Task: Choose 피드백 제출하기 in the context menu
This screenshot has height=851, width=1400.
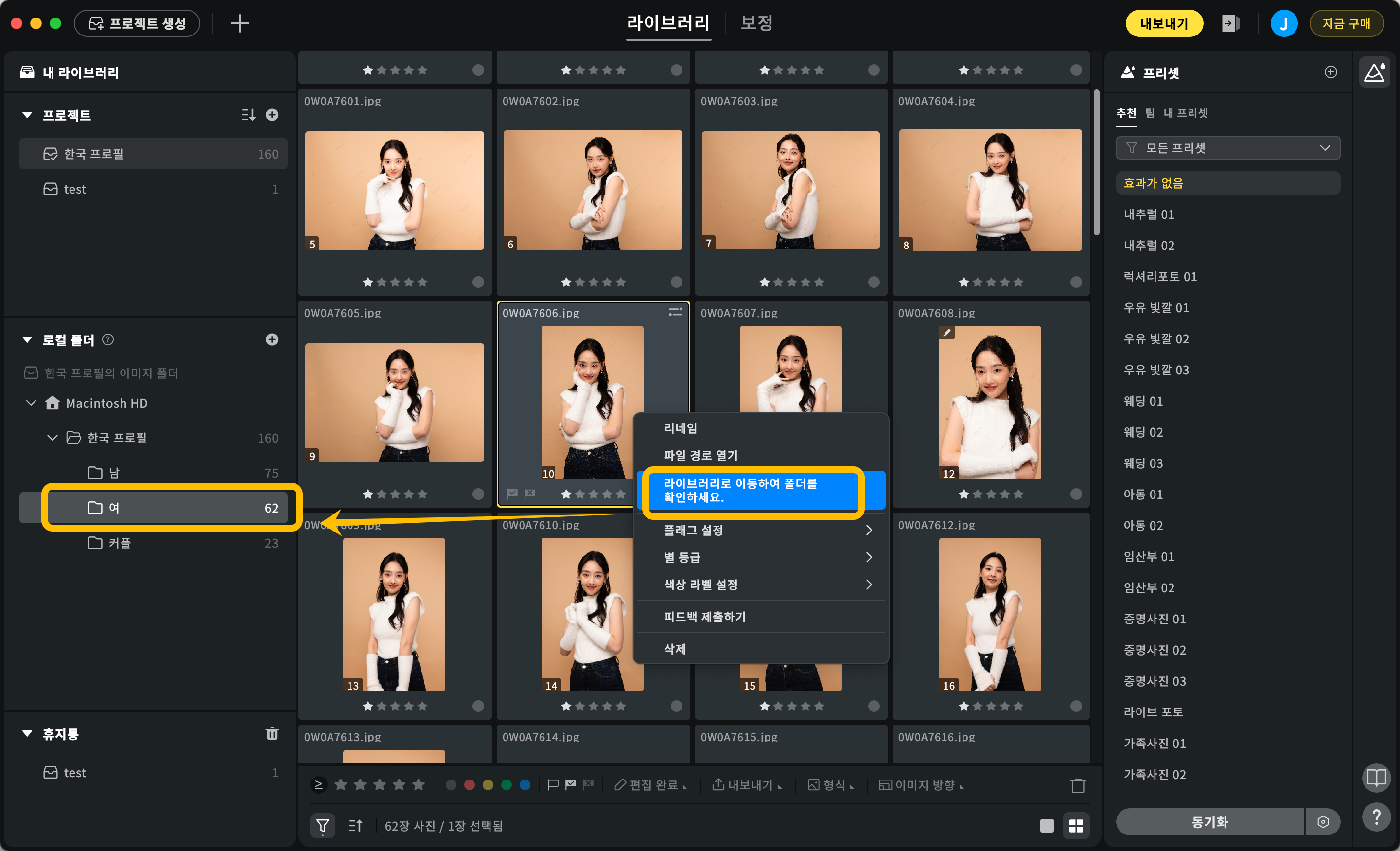Action: point(761,617)
